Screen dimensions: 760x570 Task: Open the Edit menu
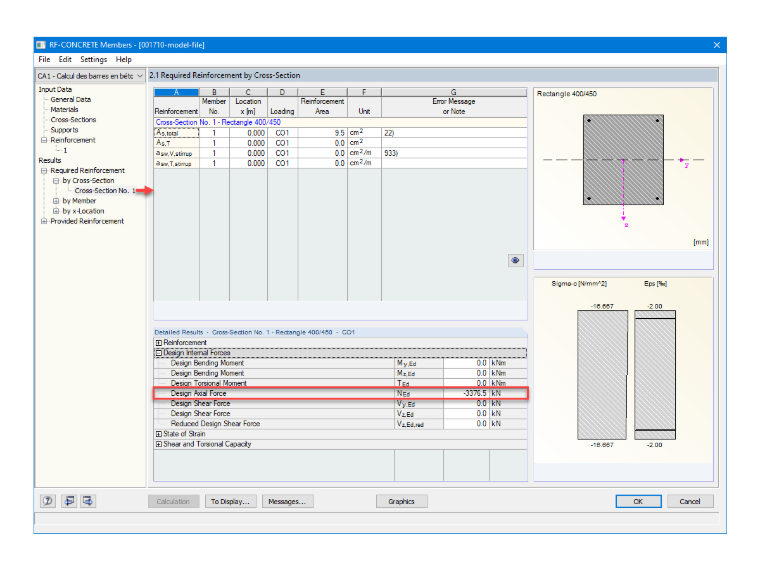(x=65, y=59)
